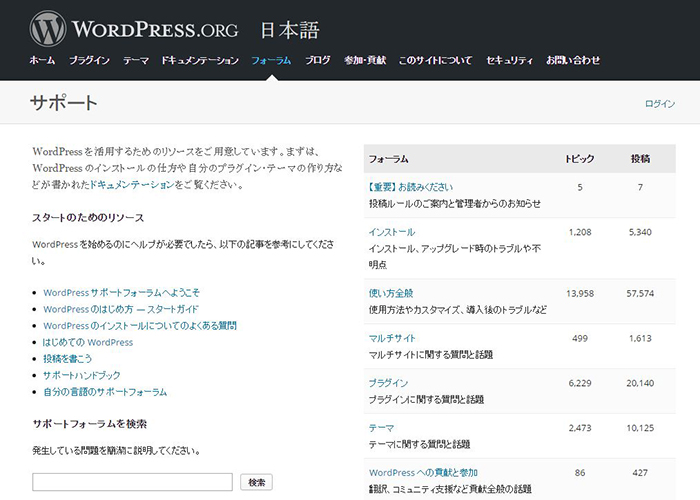This screenshot has width=700, height=500.
Task: Click the WordPress logo icon
Action: pos(48,29)
